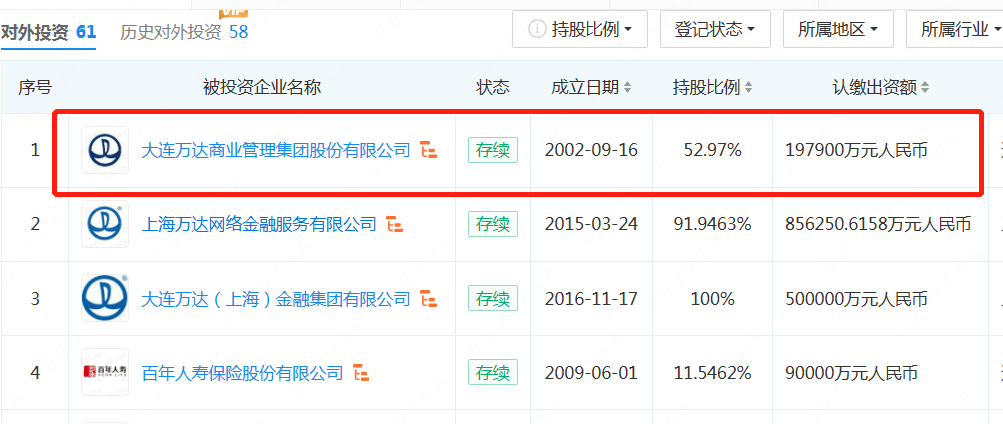
Task: Sort by 持股比例 column arrows
Action: point(748,88)
